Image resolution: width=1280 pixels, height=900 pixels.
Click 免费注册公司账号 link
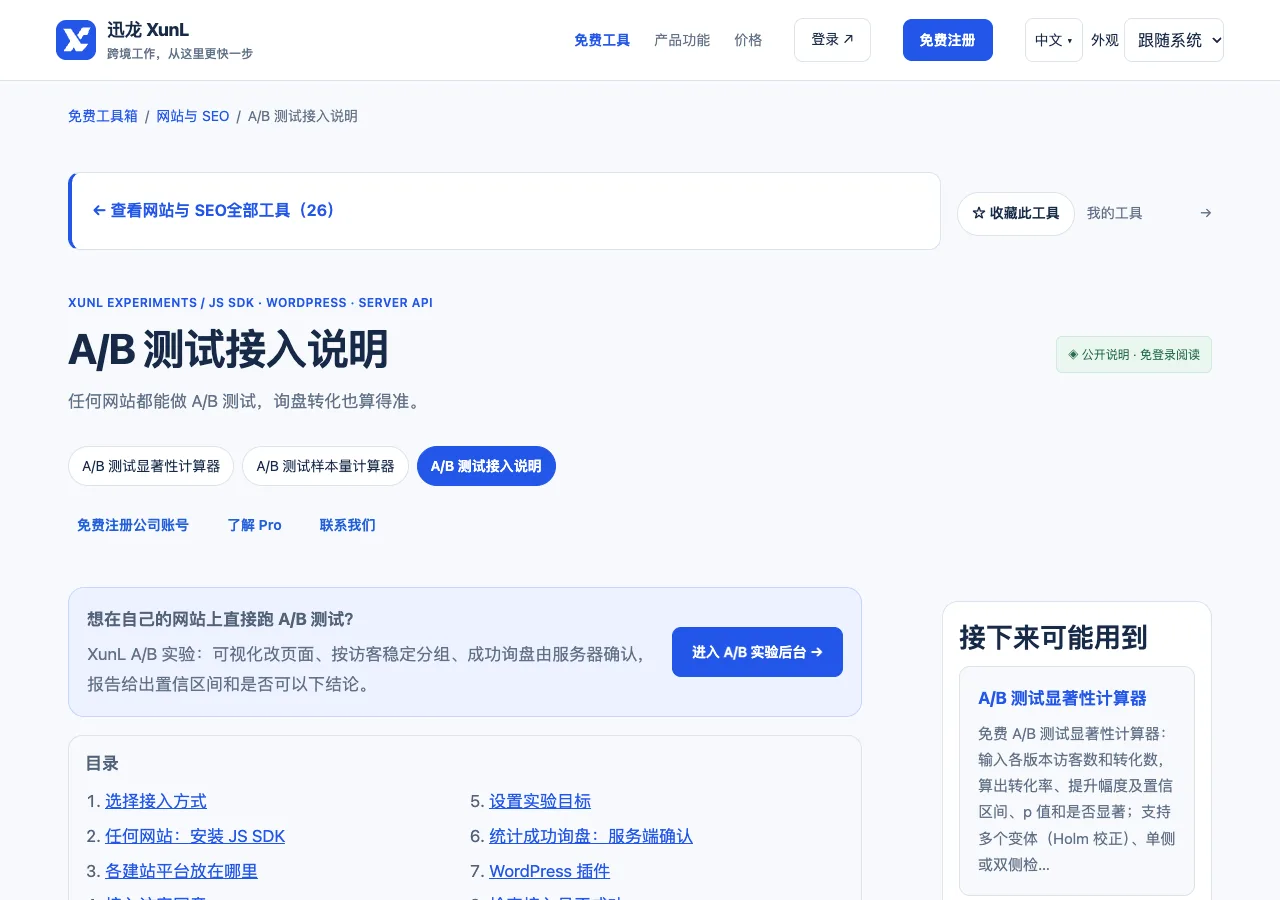pos(133,525)
